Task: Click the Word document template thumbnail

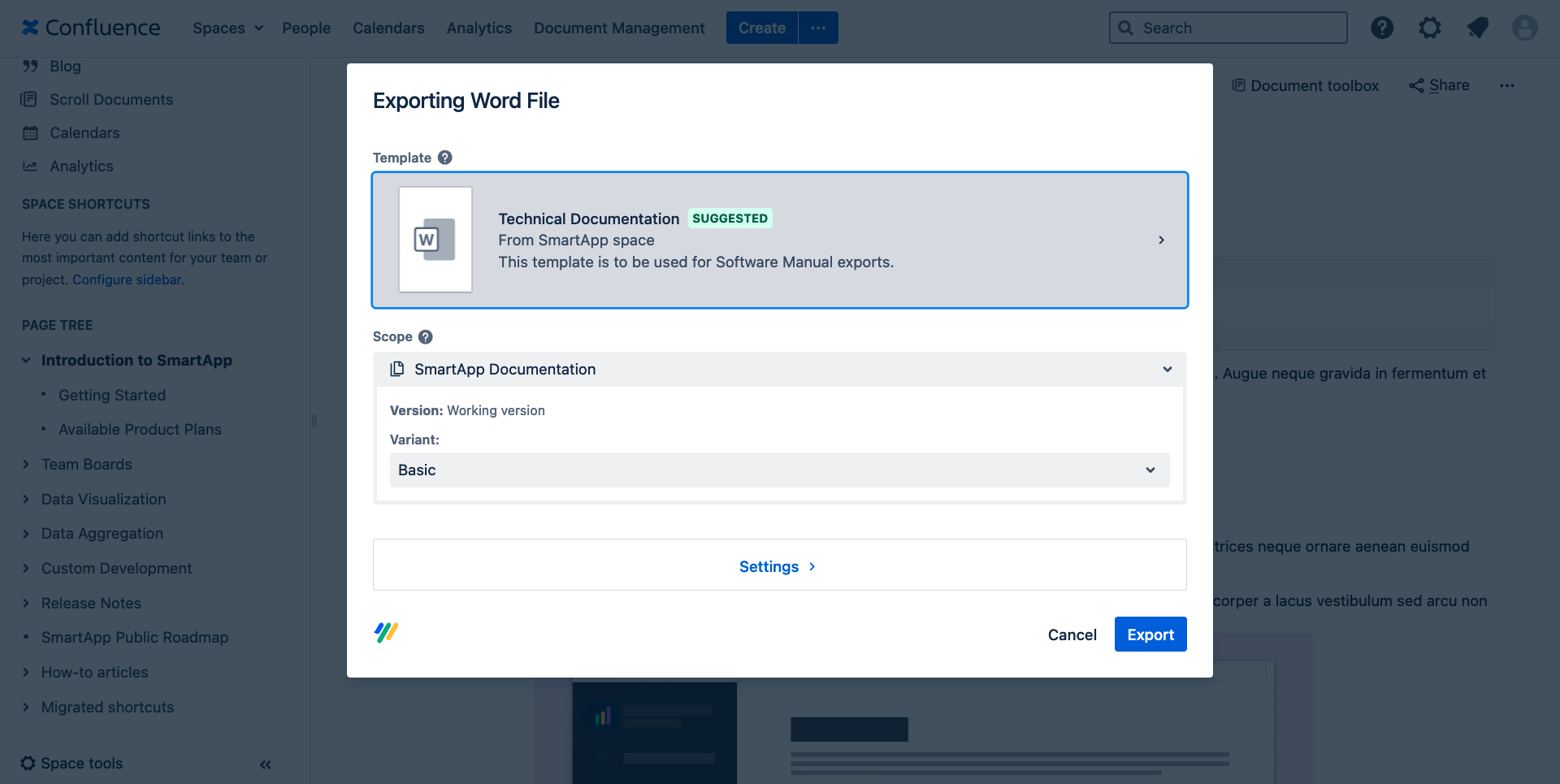Action: click(x=435, y=240)
